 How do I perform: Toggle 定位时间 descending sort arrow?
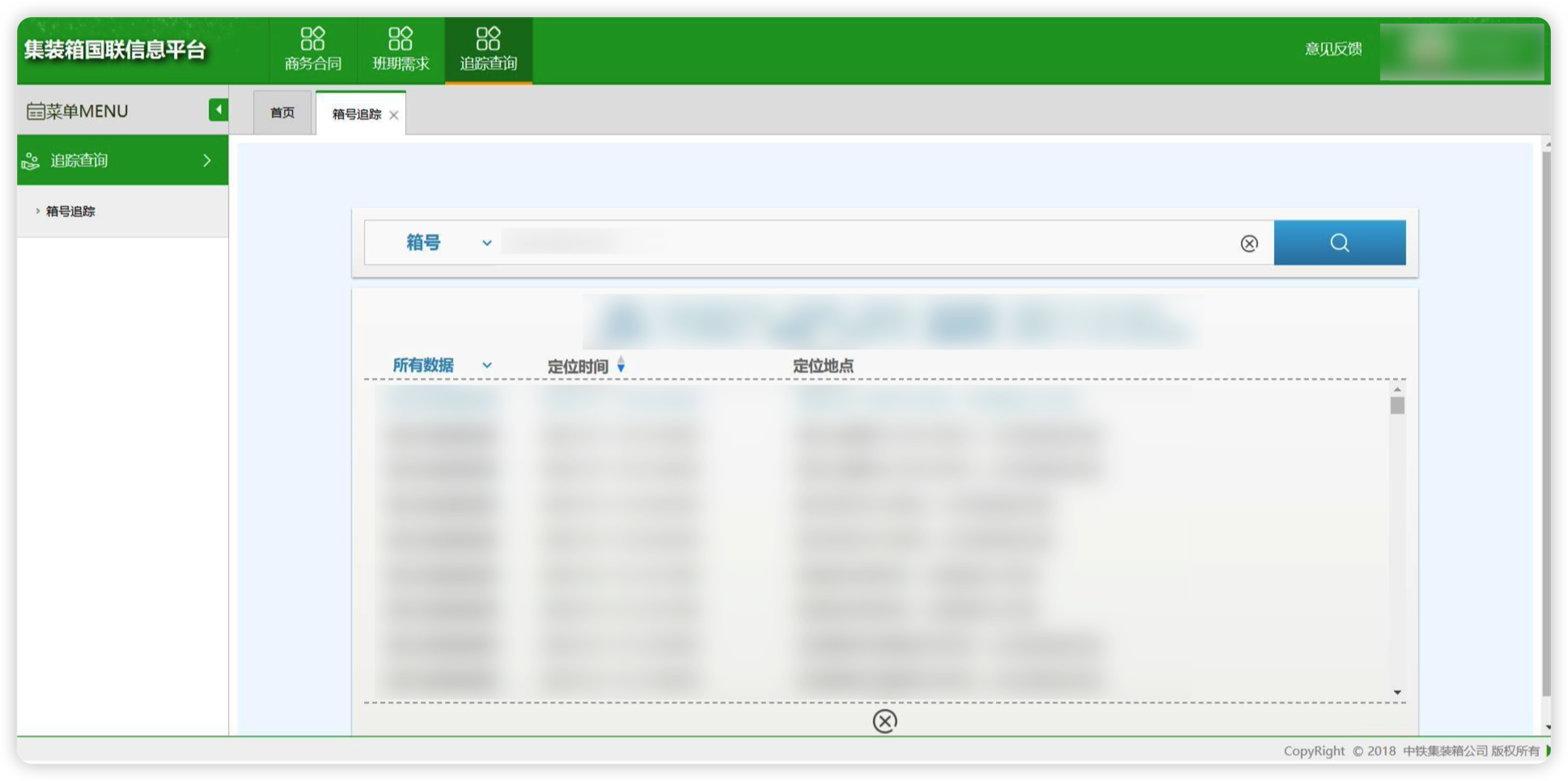coord(621,370)
